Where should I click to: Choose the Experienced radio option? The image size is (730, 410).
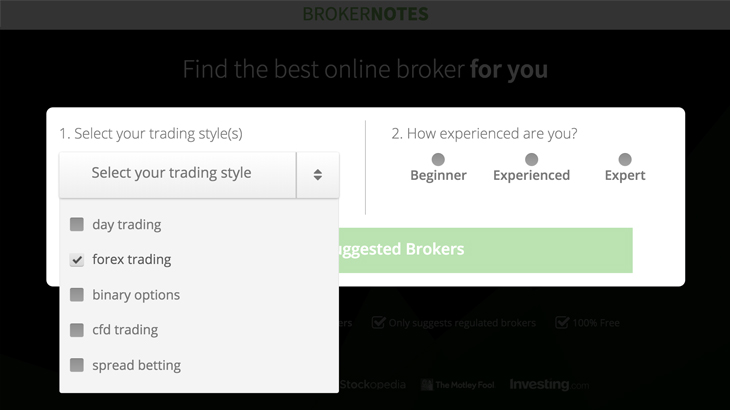coord(531,160)
